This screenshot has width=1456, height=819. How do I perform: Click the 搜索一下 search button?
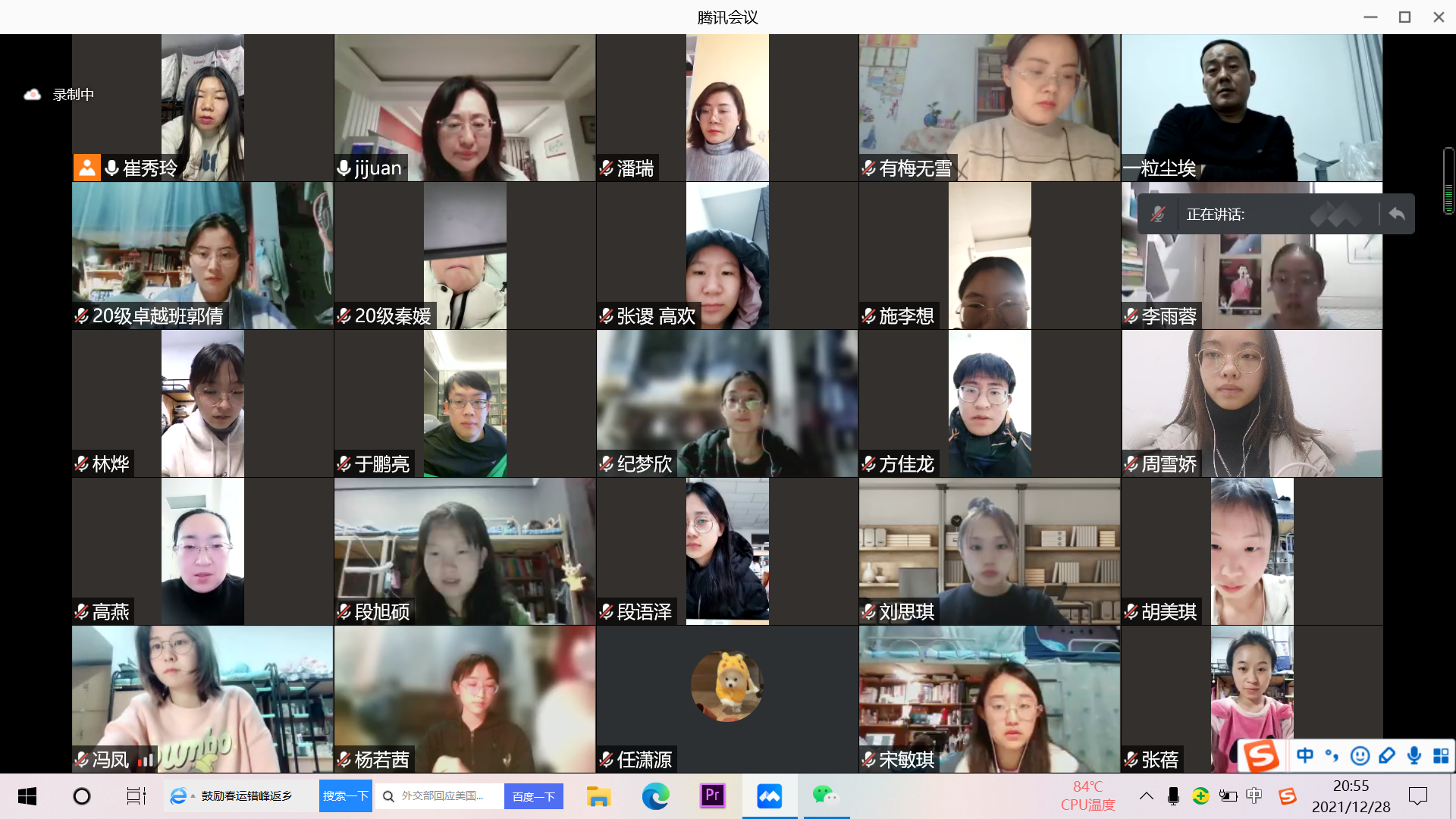(345, 795)
